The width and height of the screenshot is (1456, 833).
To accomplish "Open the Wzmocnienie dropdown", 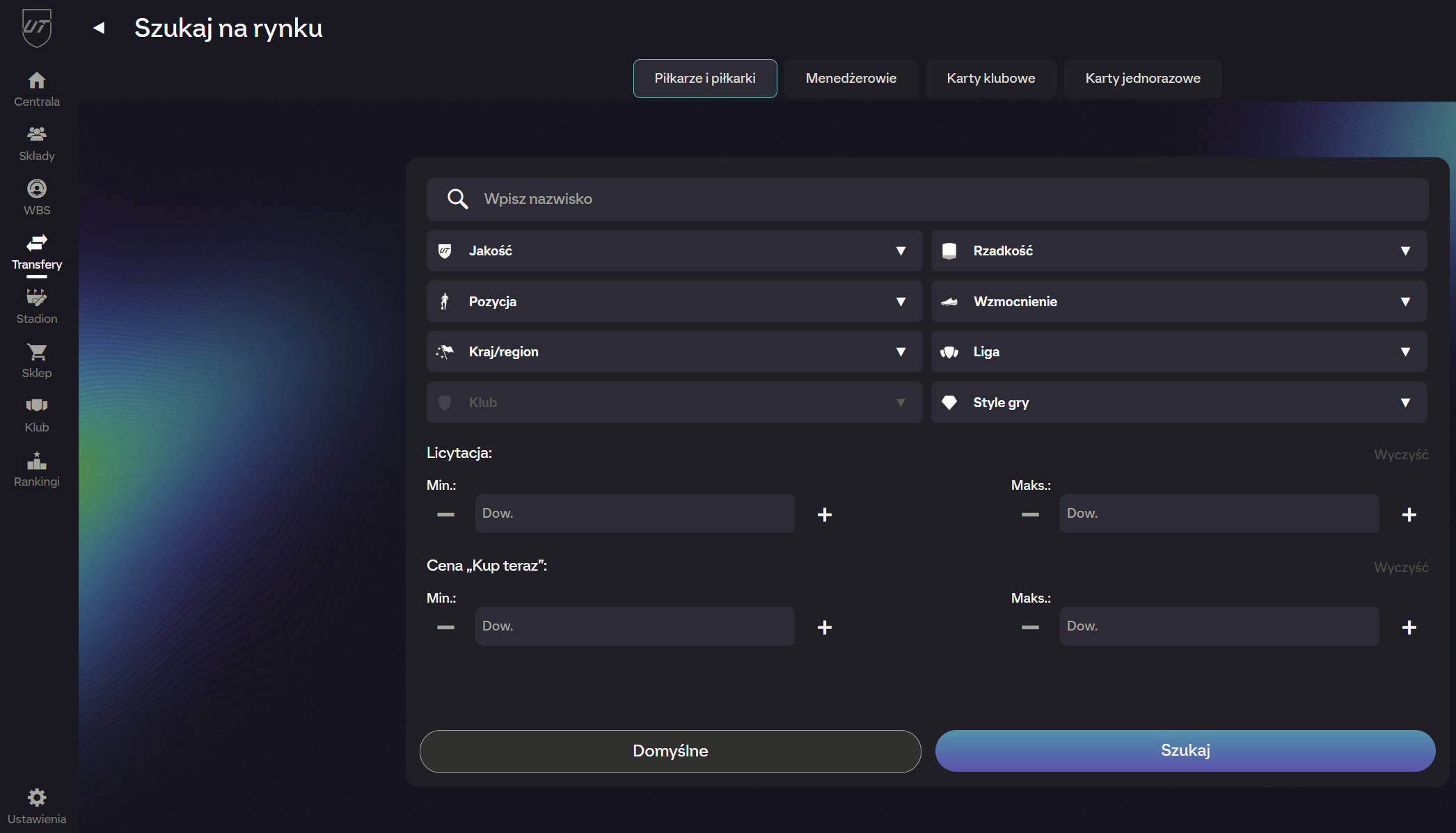I will click(x=1179, y=301).
